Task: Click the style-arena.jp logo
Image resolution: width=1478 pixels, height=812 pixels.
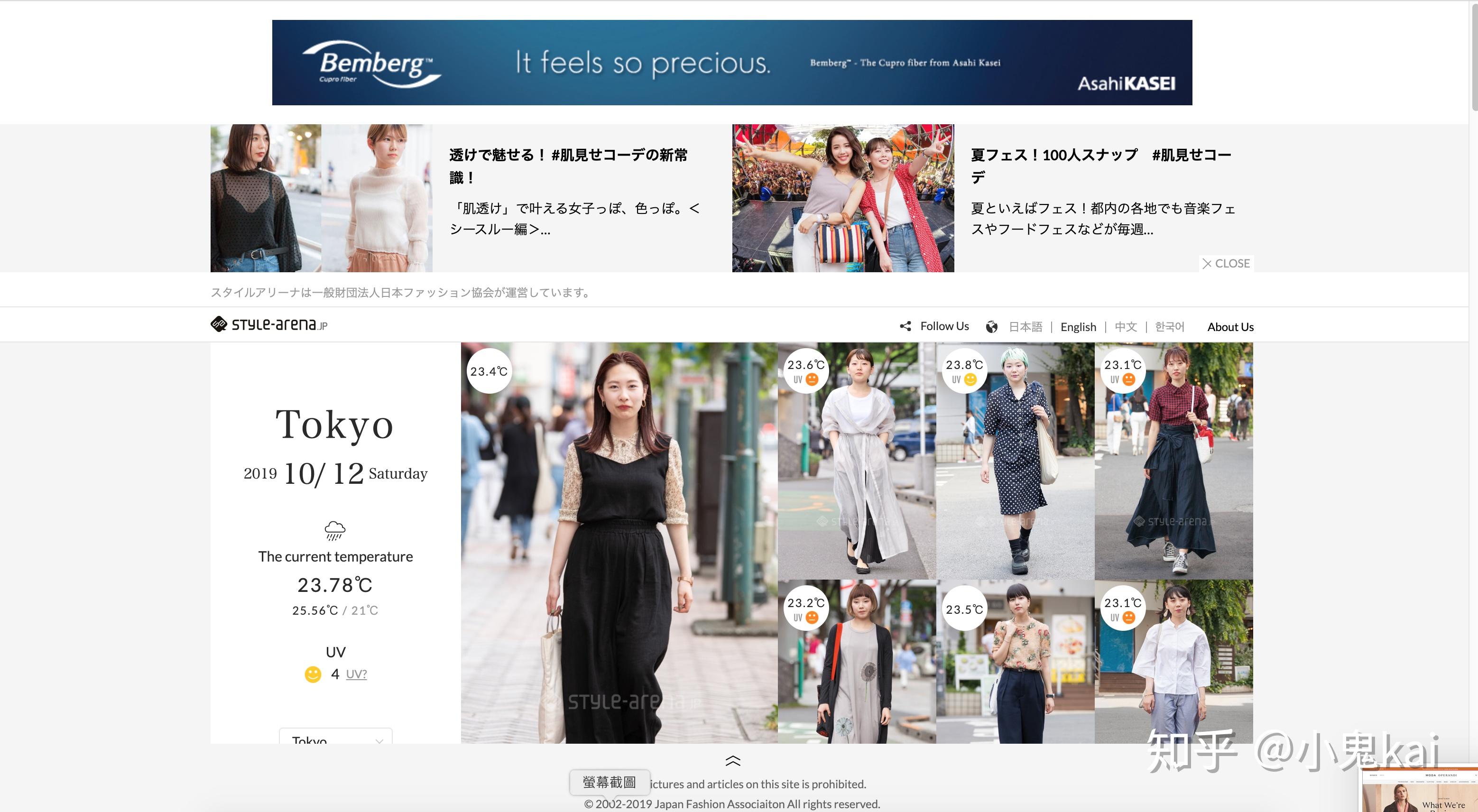Action: click(268, 325)
